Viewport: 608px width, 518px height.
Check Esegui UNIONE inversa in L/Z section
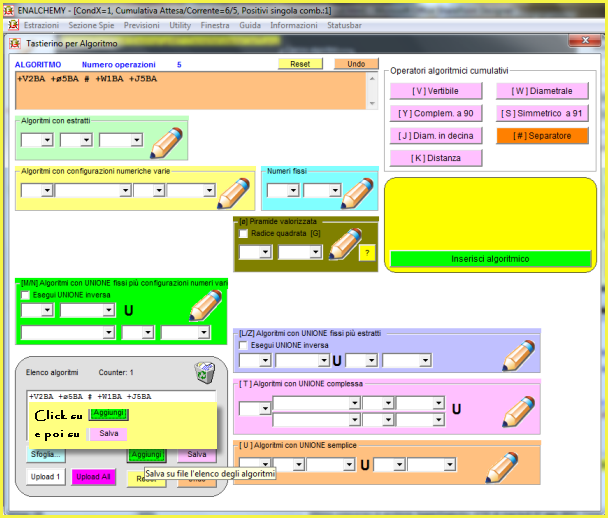(244, 345)
